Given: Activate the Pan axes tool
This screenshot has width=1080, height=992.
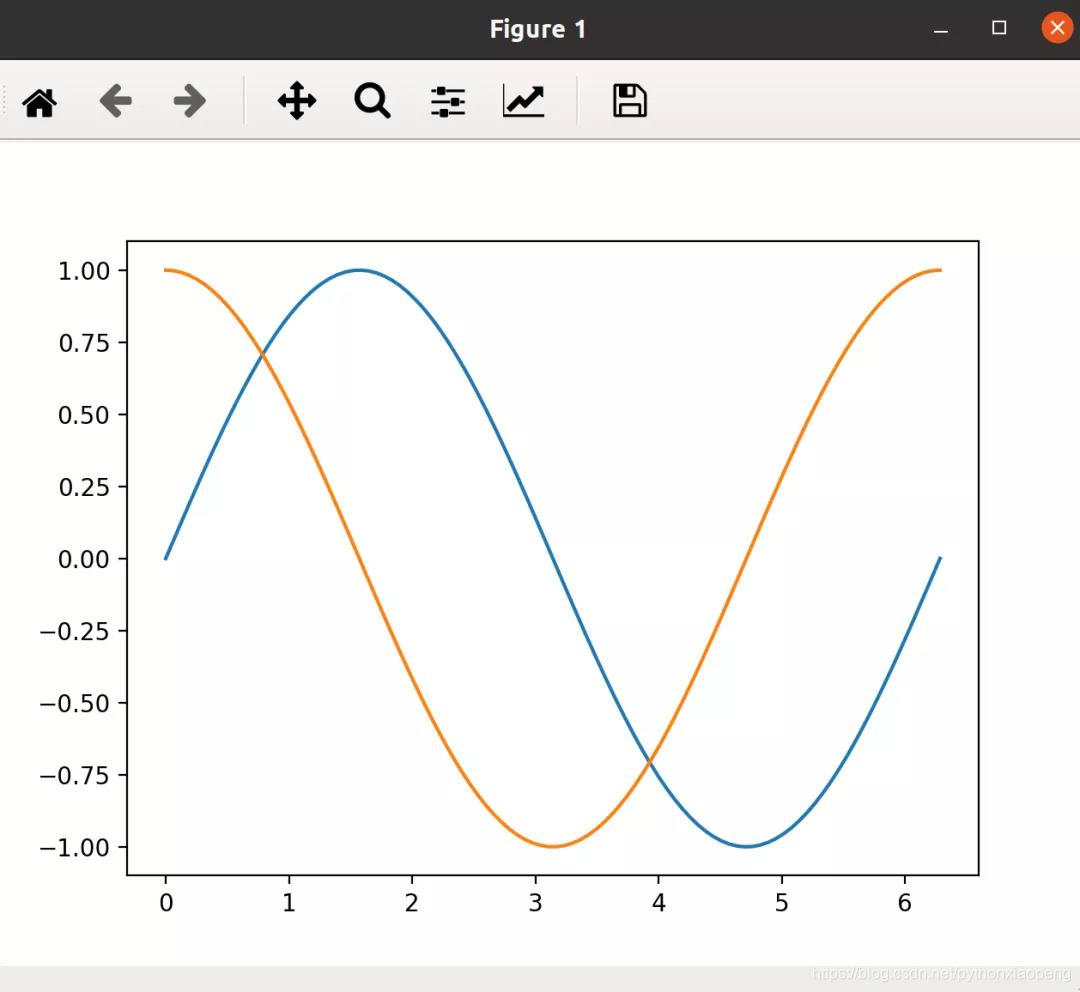Looking at the screenshot, I should (x=297, y=101).
